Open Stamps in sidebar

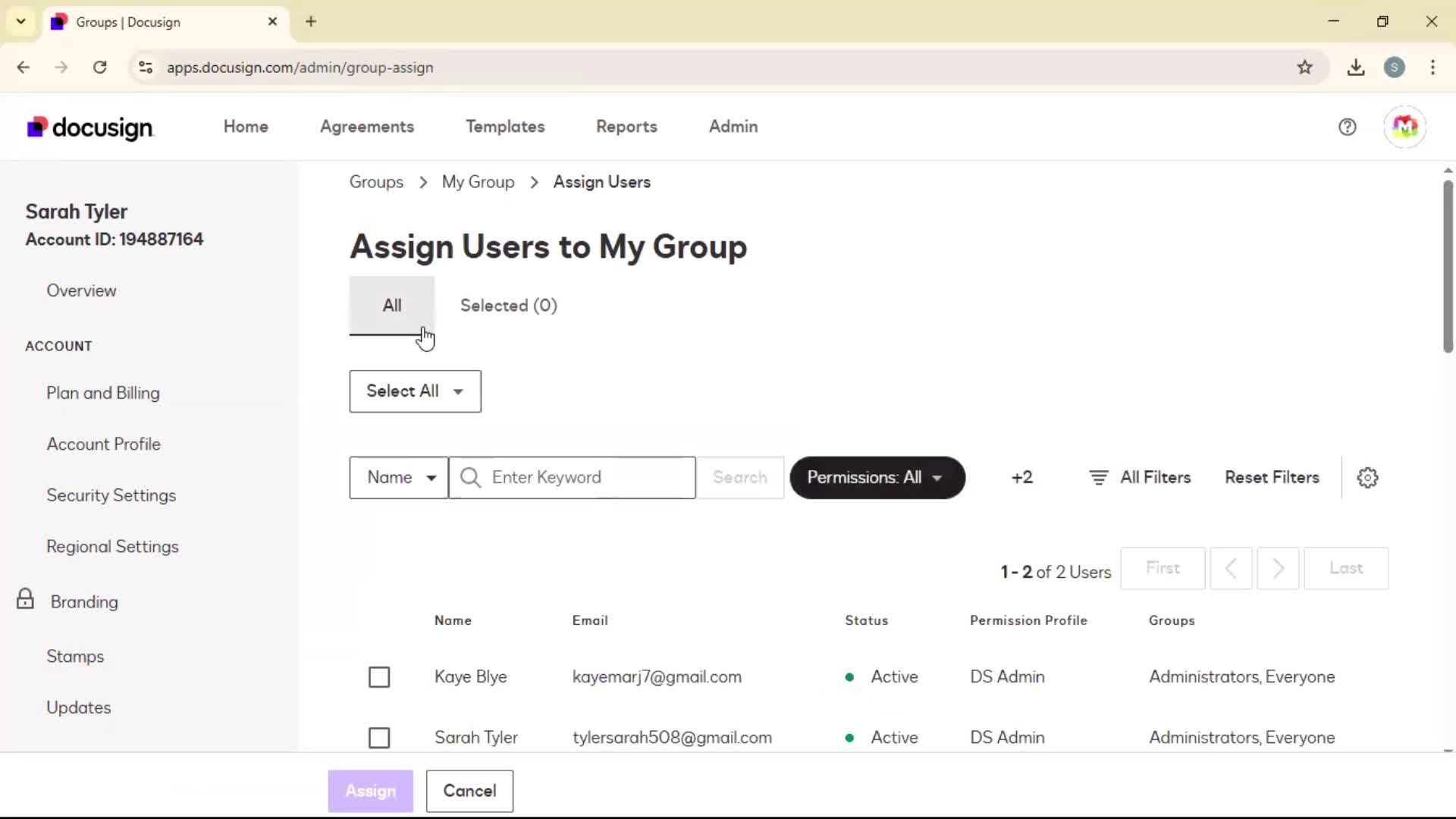pos(75,657)
